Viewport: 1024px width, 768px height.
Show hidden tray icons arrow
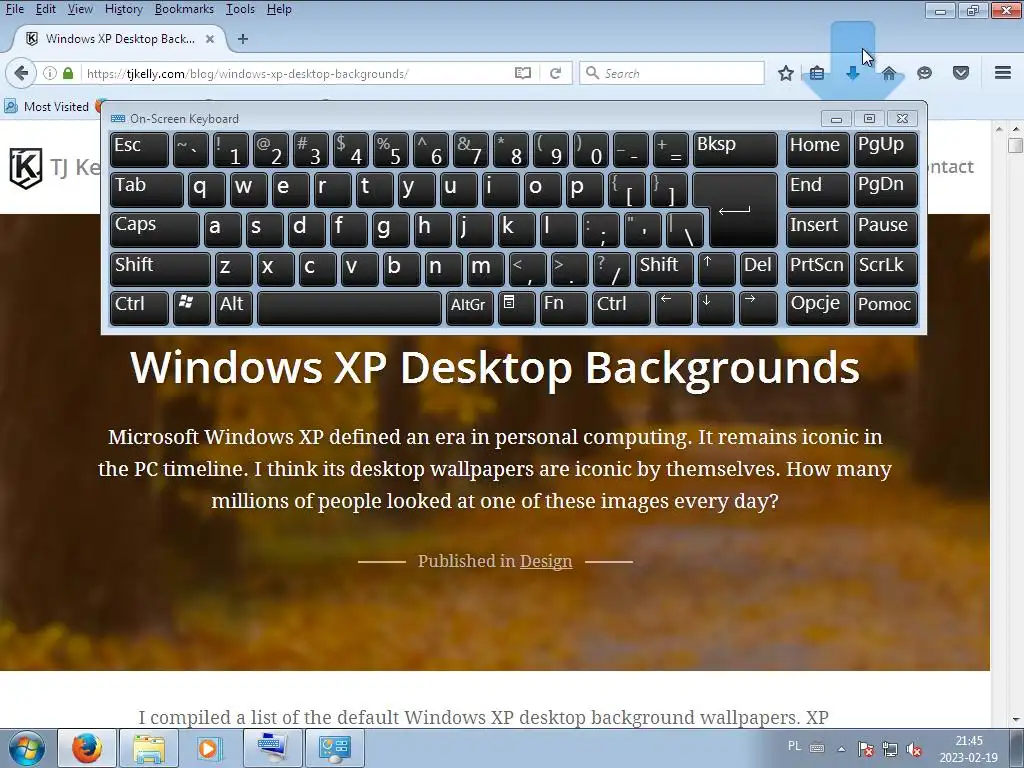(x=842, y=749)
